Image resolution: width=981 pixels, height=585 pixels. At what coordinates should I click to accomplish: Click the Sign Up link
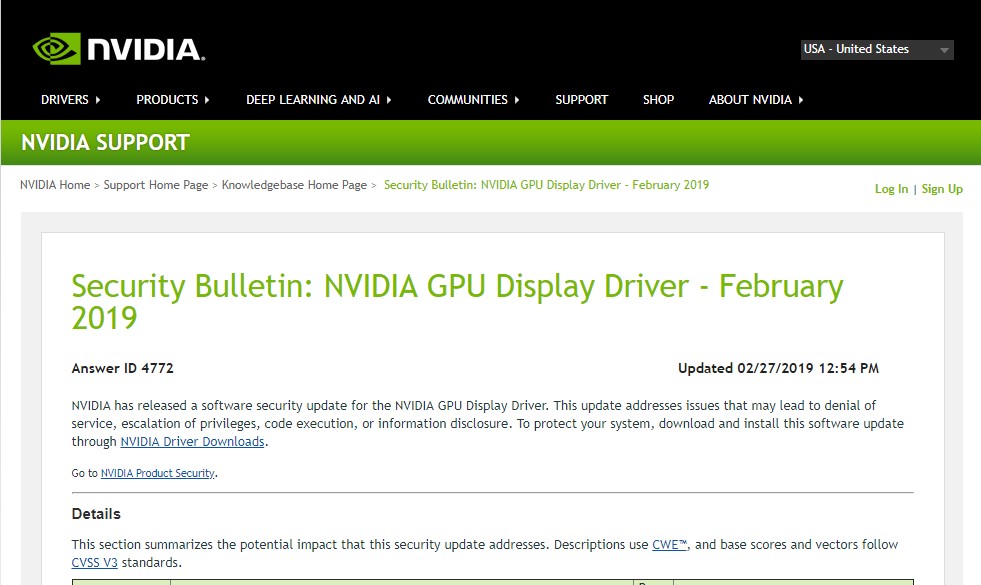click(942, 189)
